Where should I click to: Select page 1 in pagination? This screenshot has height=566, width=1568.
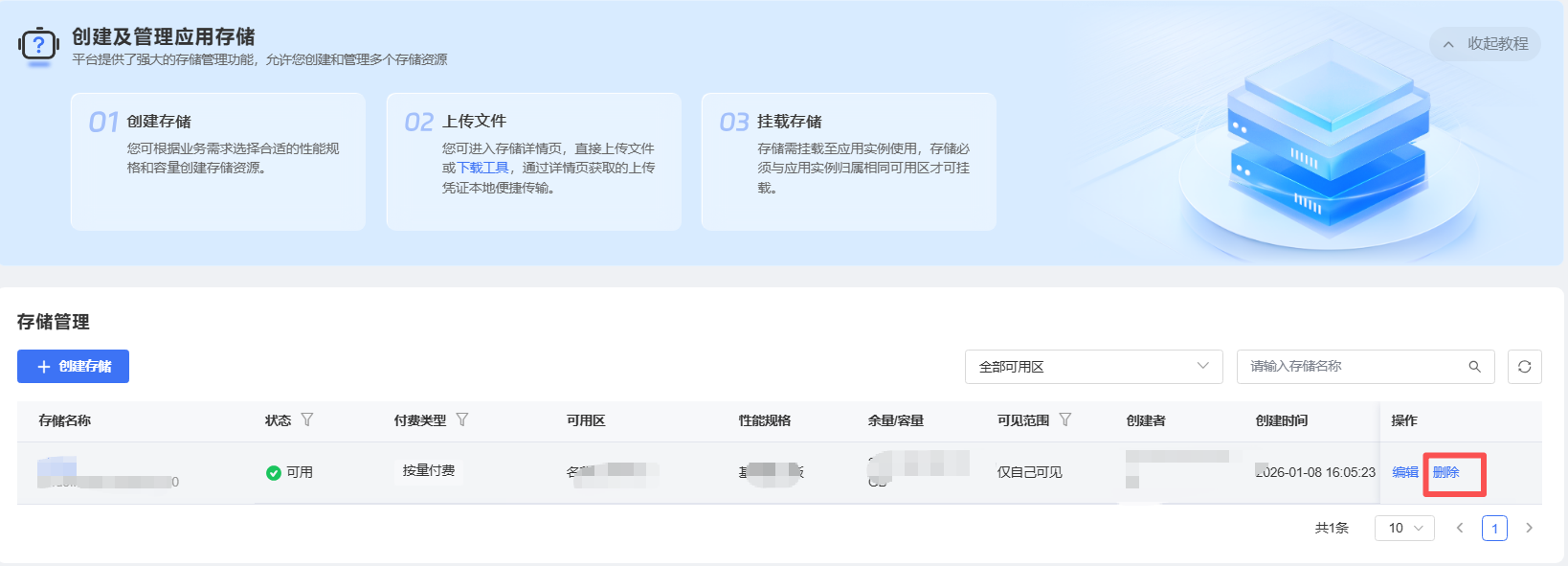[x=1494, y=528]
